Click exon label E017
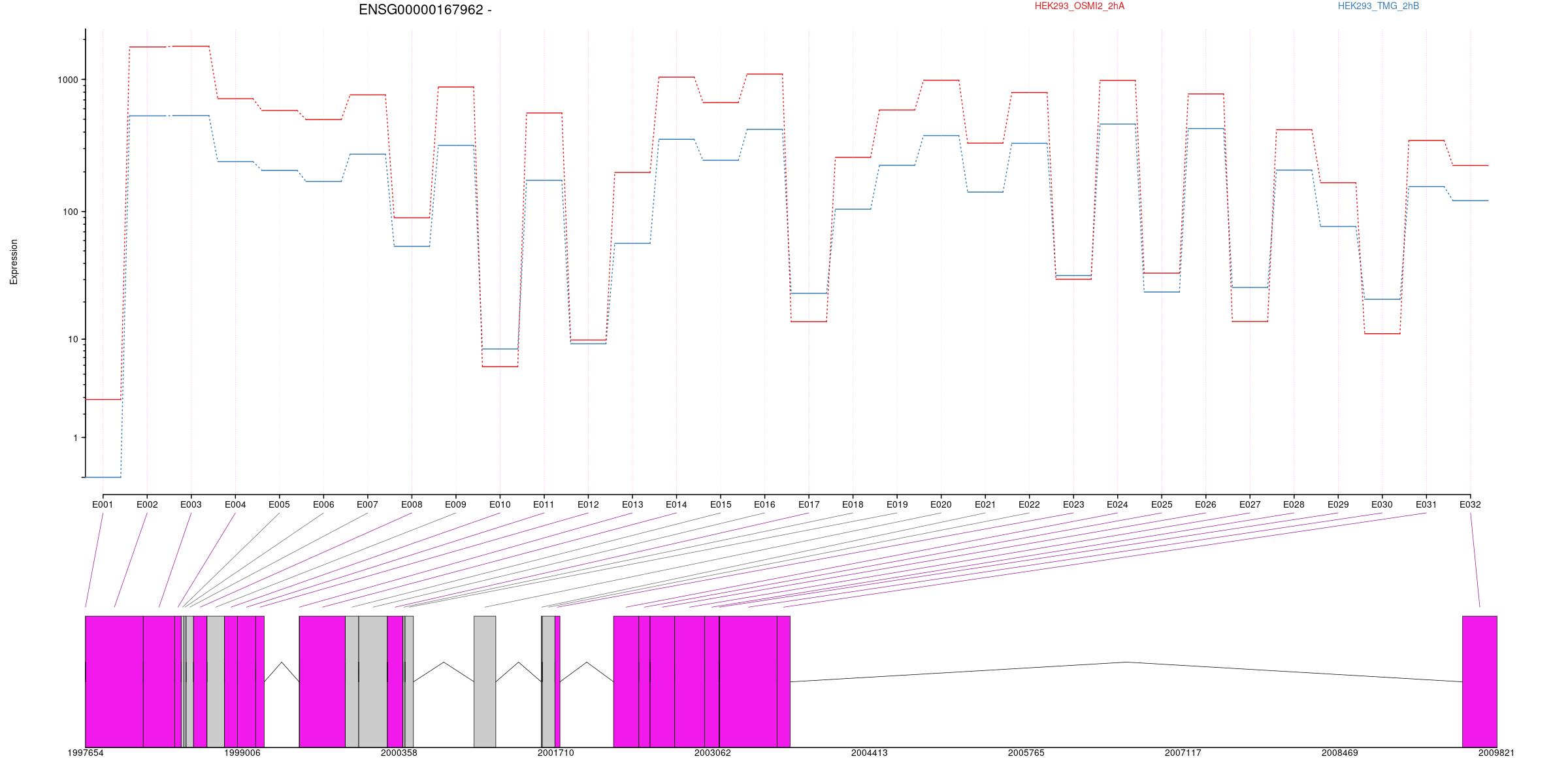This screenshot has height=784, width=1568. [809, 504]
